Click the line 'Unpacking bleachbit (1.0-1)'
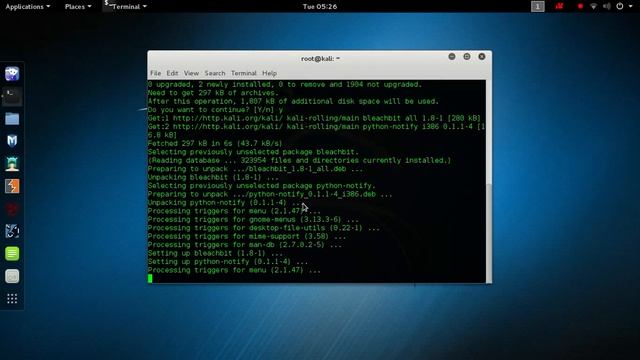 pos(213,178)
